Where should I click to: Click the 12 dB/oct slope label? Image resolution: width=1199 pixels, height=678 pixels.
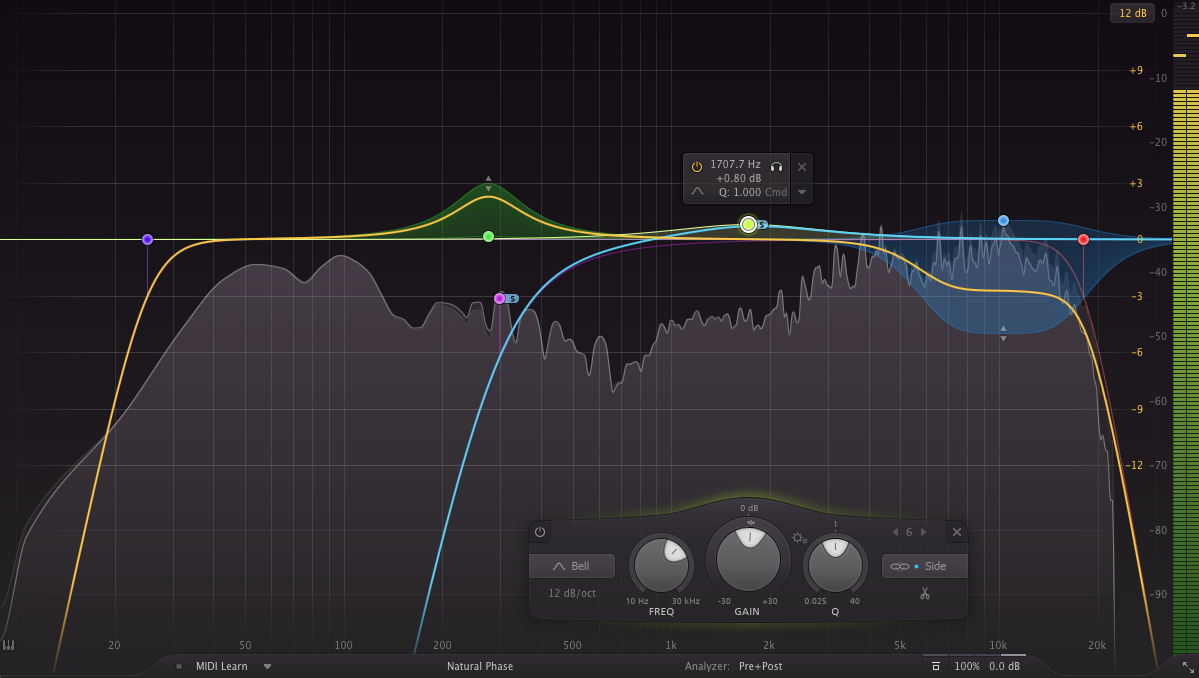pos(572,593)
